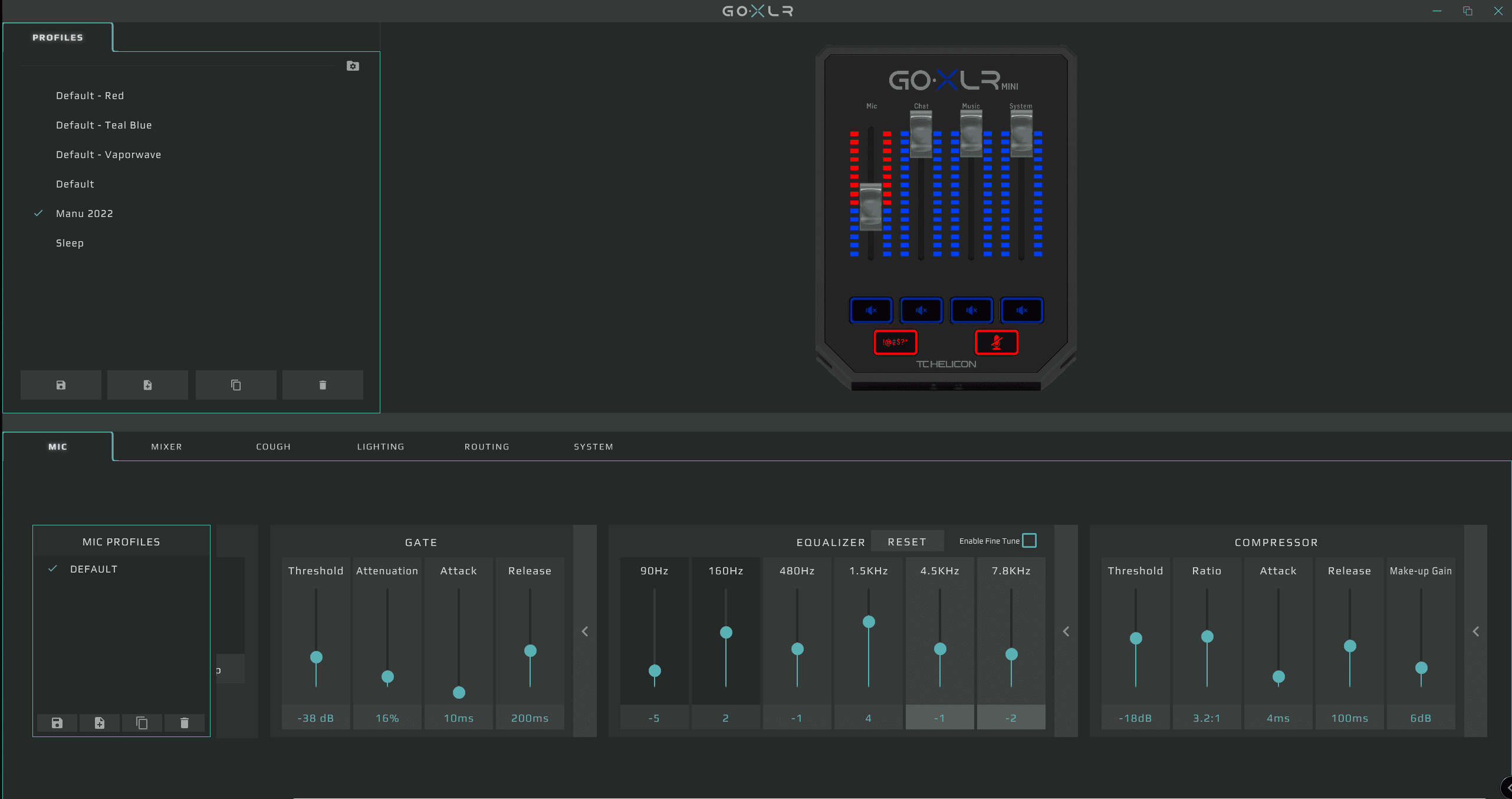Image resolution: width=1512 pixels, height=799 pixels.
Task: Create a new profile with add-file icon
Action: [x=147, y=385]
